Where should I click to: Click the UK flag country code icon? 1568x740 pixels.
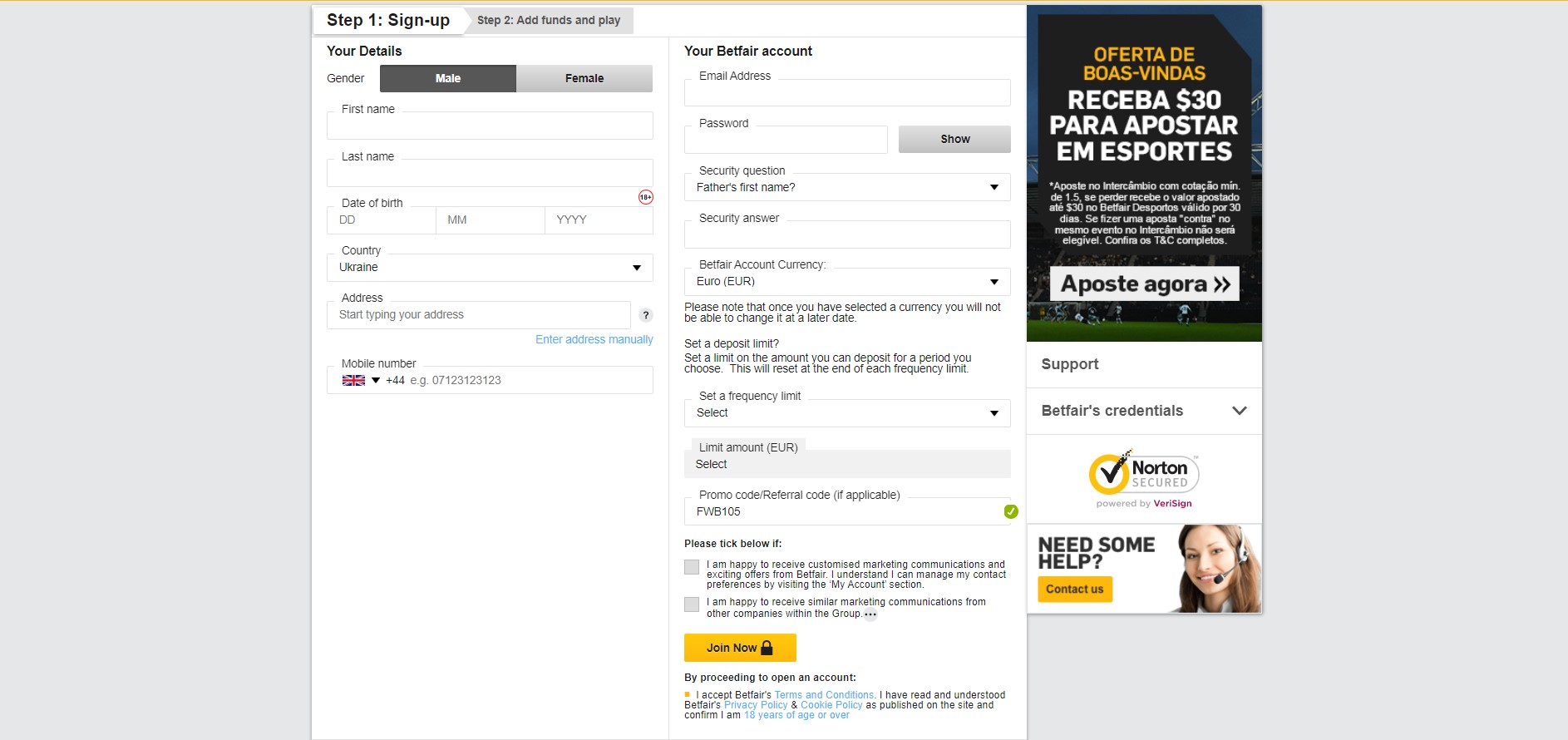pyautogui.click(x=353, y=380)
